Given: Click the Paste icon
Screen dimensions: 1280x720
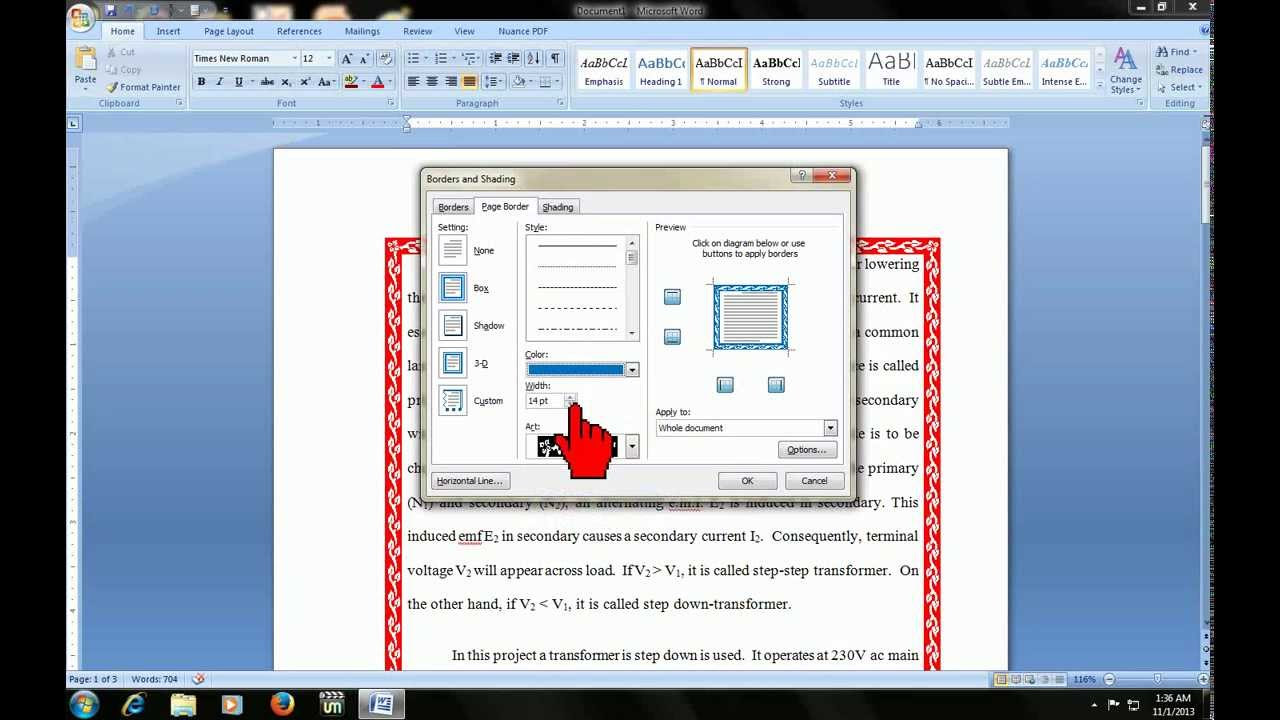Looking at the screenshot, I should [86, 66].
